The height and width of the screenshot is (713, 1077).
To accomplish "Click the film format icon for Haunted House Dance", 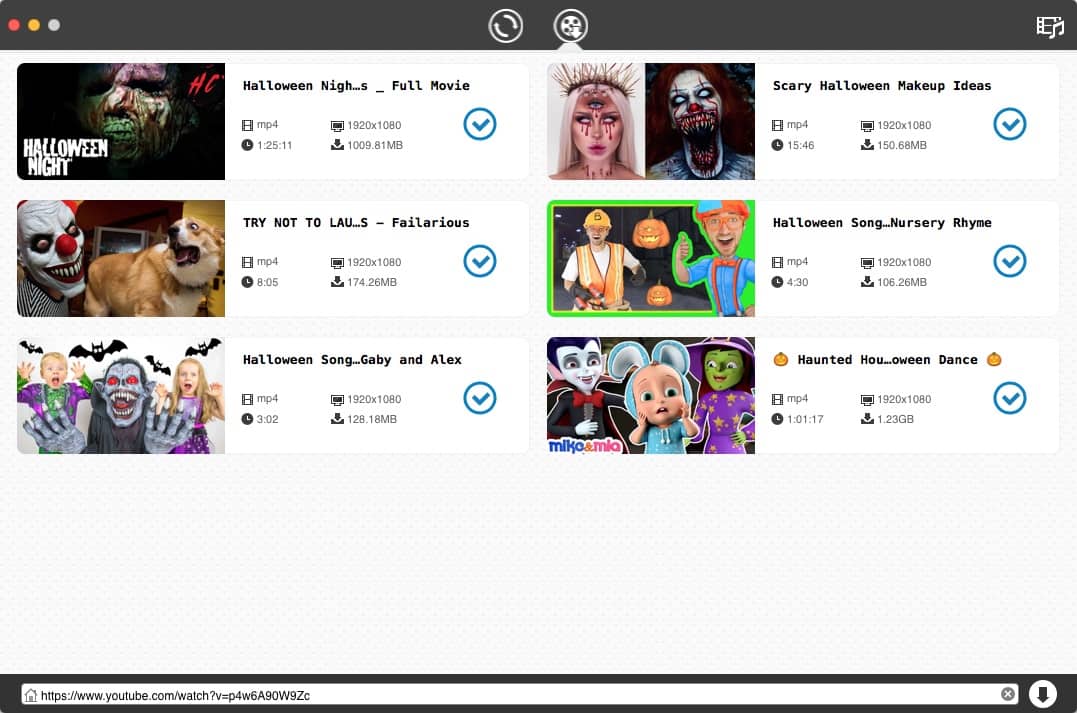I will [777, 398].
